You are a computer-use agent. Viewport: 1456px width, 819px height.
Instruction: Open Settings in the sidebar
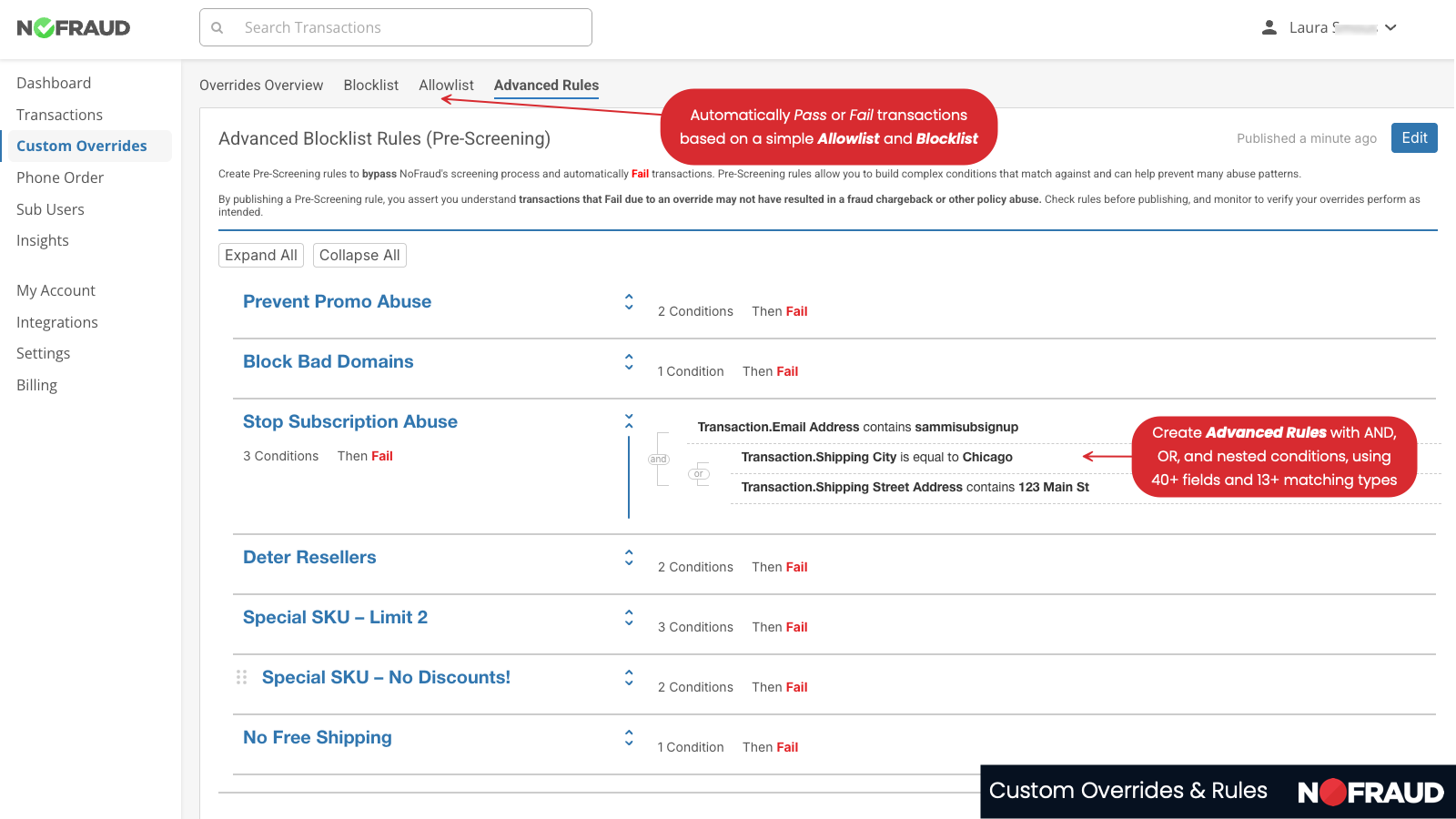43,353
